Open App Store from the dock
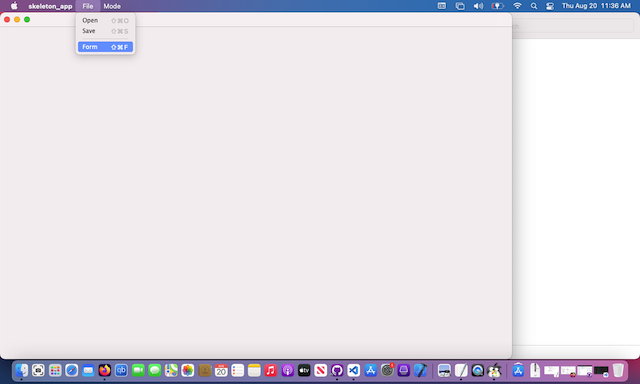 [371, 371]
